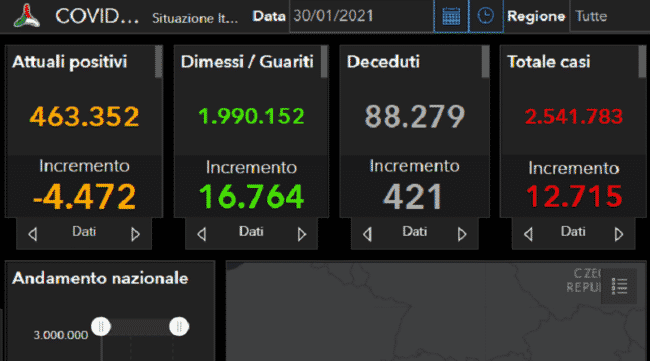Screen dimensions: 650x361
Task: Click scrollbar in Totale casi card
Action: (643, 62)
